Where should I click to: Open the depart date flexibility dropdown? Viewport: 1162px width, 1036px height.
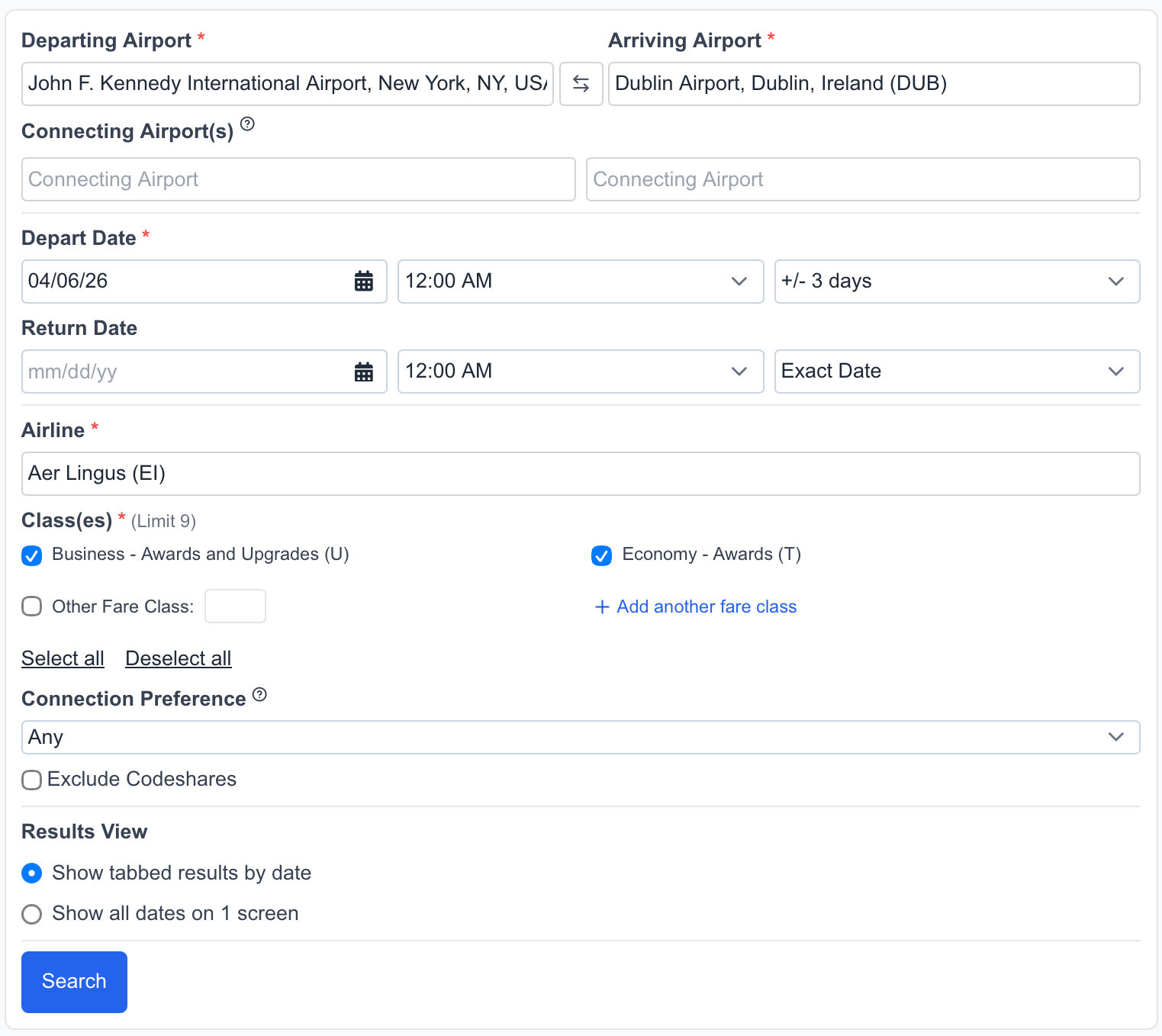[x=956, y=281]
